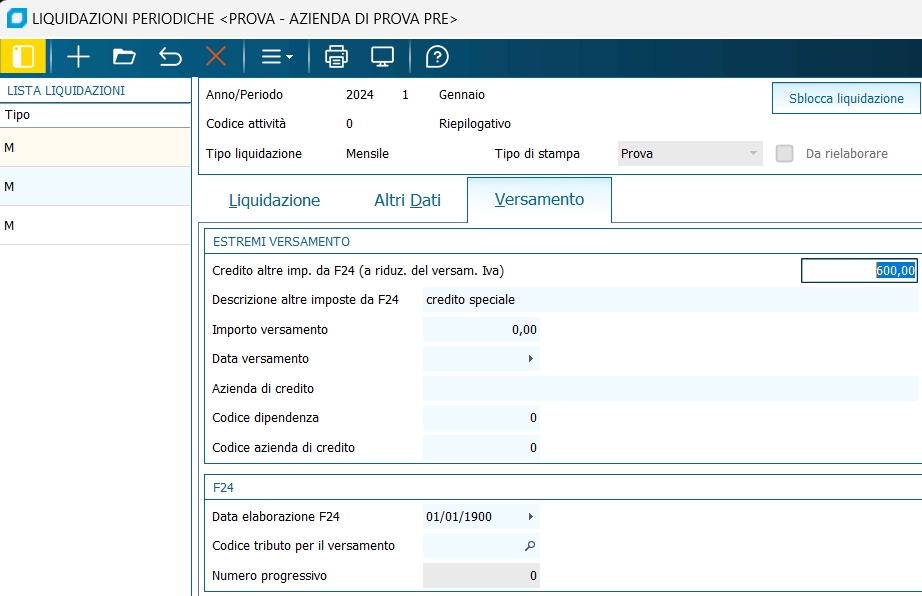
Task: Switch to the Altri Dati tab
Action: pyautogui.click(x=407, y=200)
